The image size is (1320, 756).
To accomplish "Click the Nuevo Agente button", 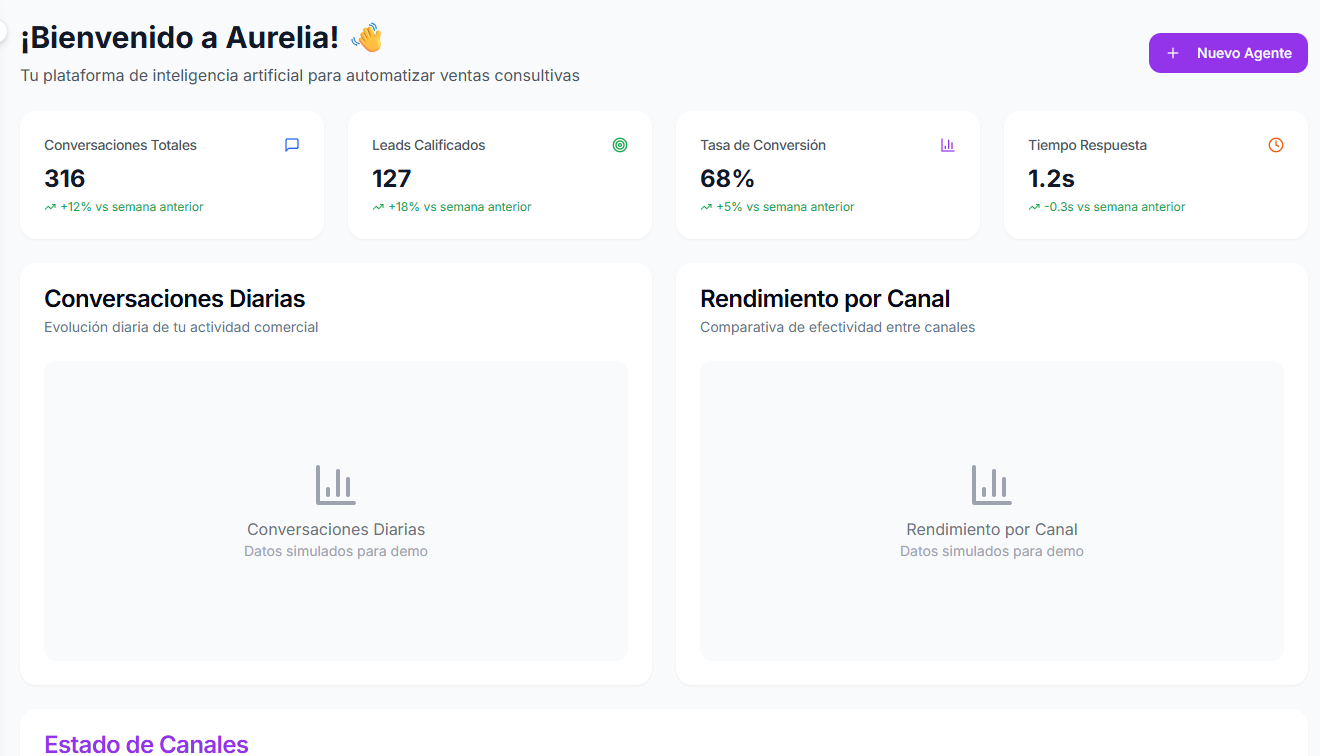I will click(x=1228, y=53).
